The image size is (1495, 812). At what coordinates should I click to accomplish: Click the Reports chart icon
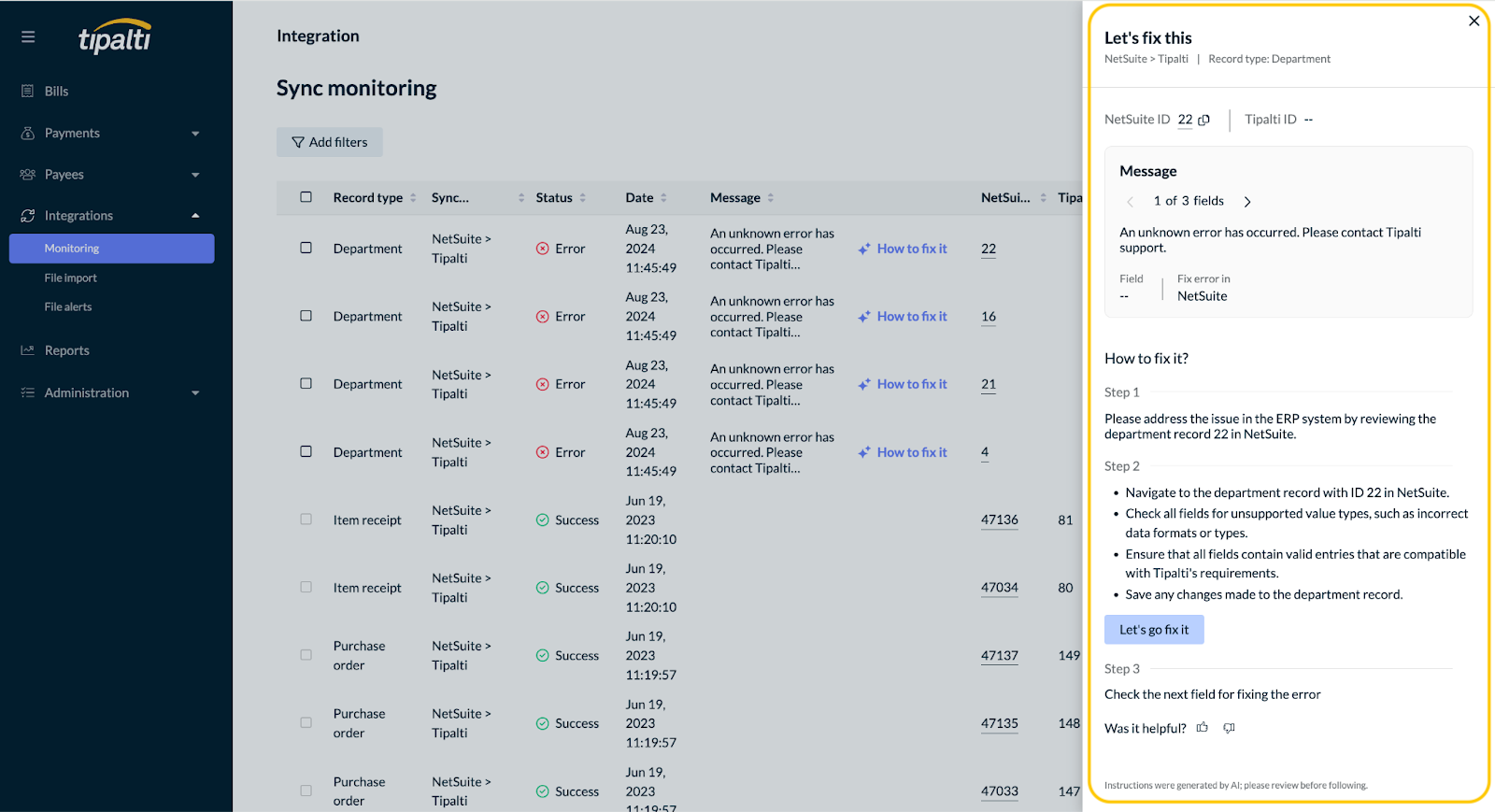pos(27,350)
